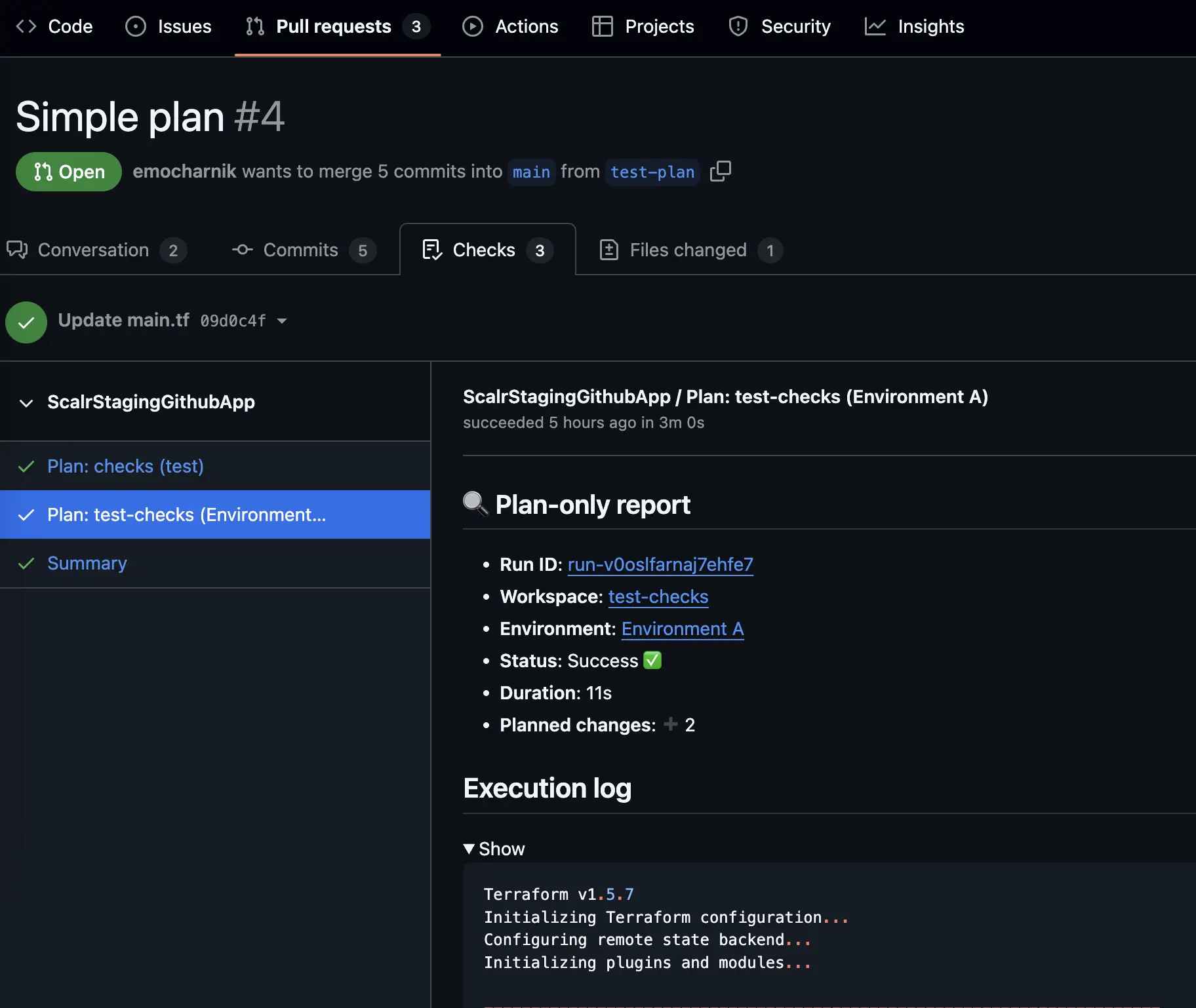Open the run-v0oslfarnaj7ehfe7 run link
This screenshot has height=1008, width=1196.
660,564
